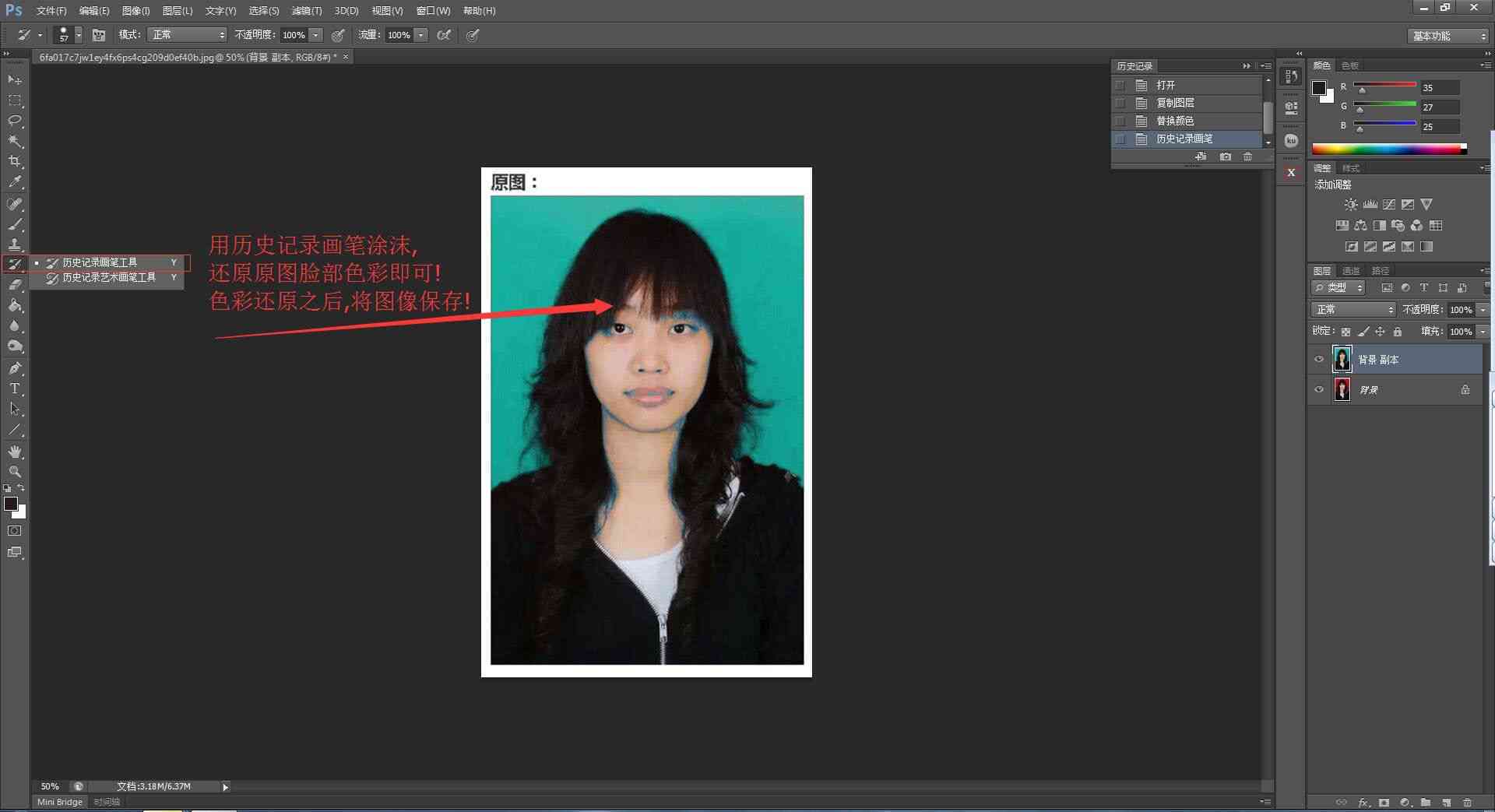Image resolution: width=1495 pixels, height=812 pixels.
Task: Enable airbrush mode
Action: [x=444, y=35]
